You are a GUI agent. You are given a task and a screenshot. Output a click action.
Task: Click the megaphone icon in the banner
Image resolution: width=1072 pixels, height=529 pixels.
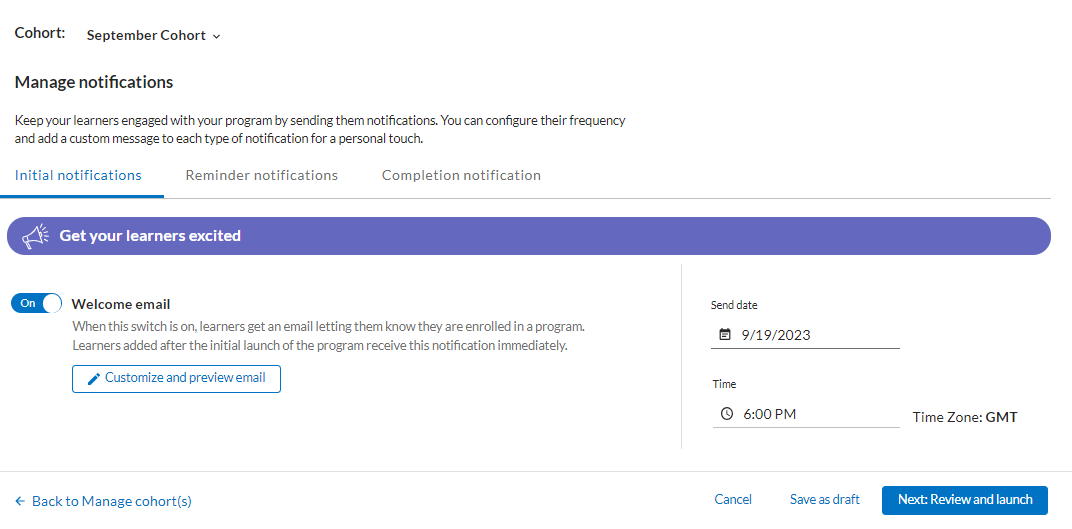coord(35,236)
